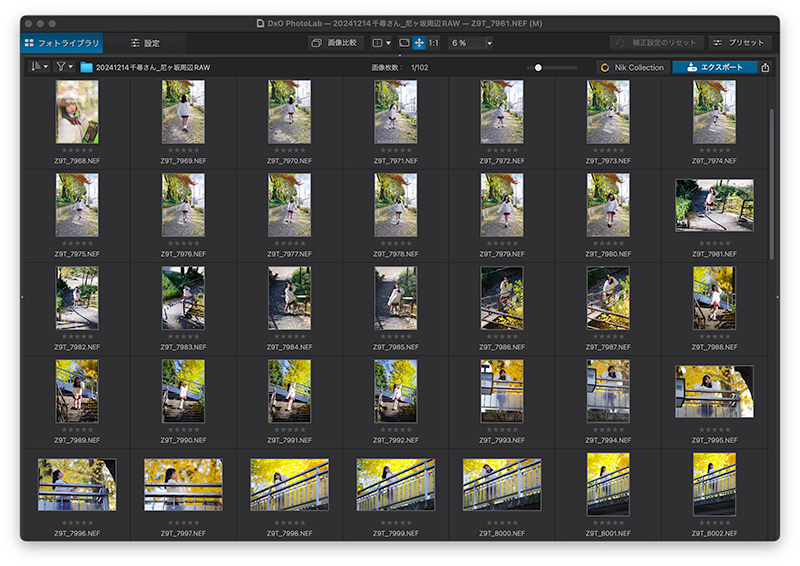The image size is (800, 566).
Task: Click the エクスポート export button
Action: point(715,67)
